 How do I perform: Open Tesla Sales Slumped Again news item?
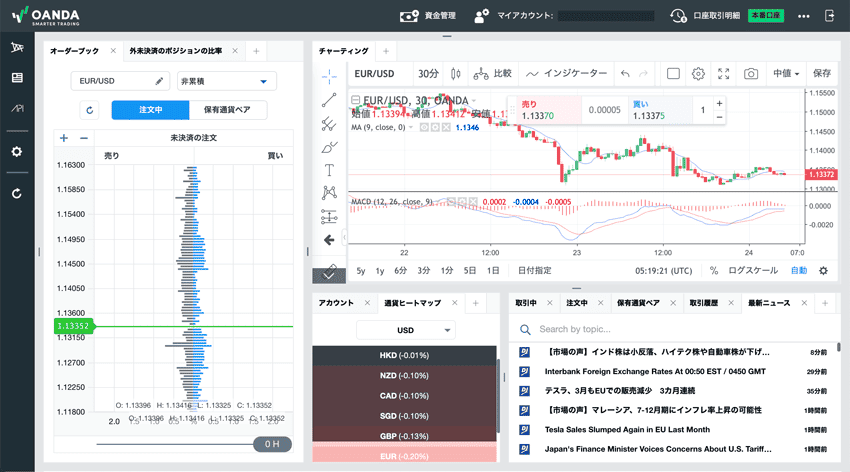[627, 430]
